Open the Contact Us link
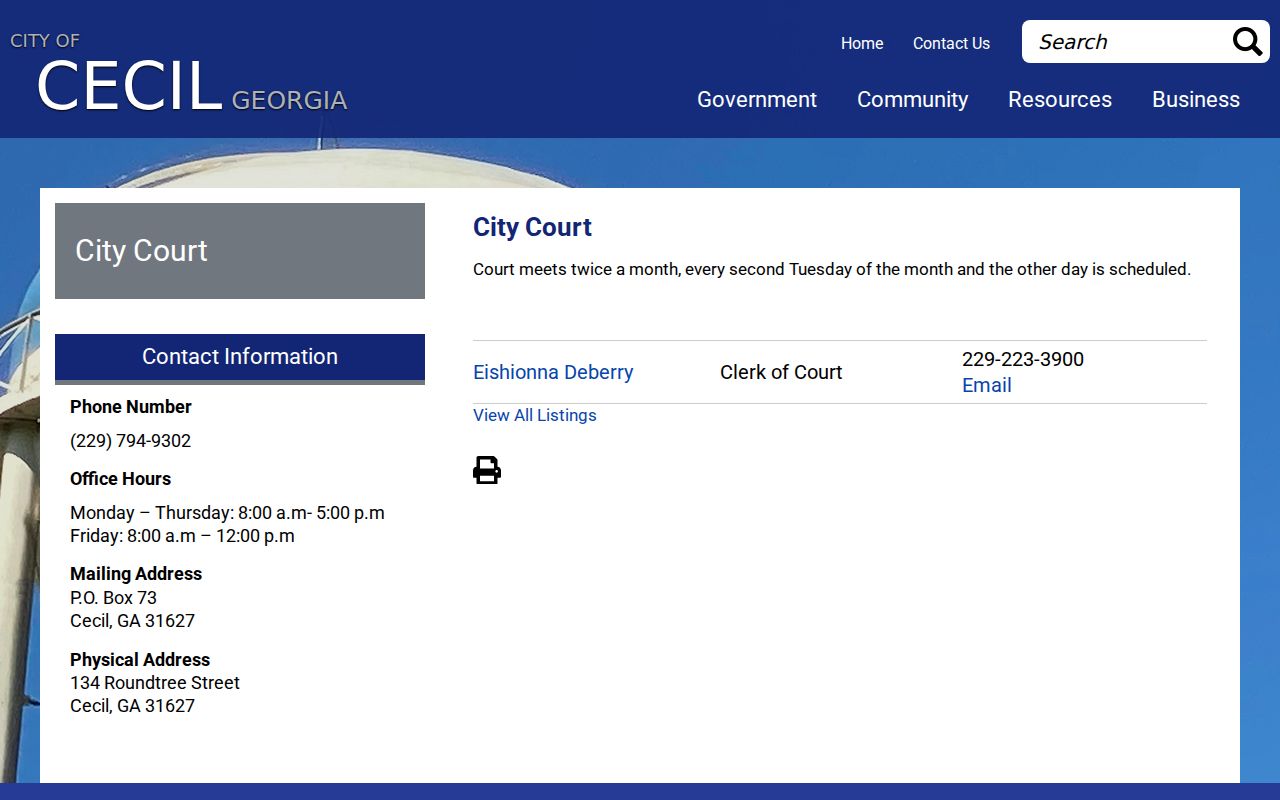 coord(951,44)
